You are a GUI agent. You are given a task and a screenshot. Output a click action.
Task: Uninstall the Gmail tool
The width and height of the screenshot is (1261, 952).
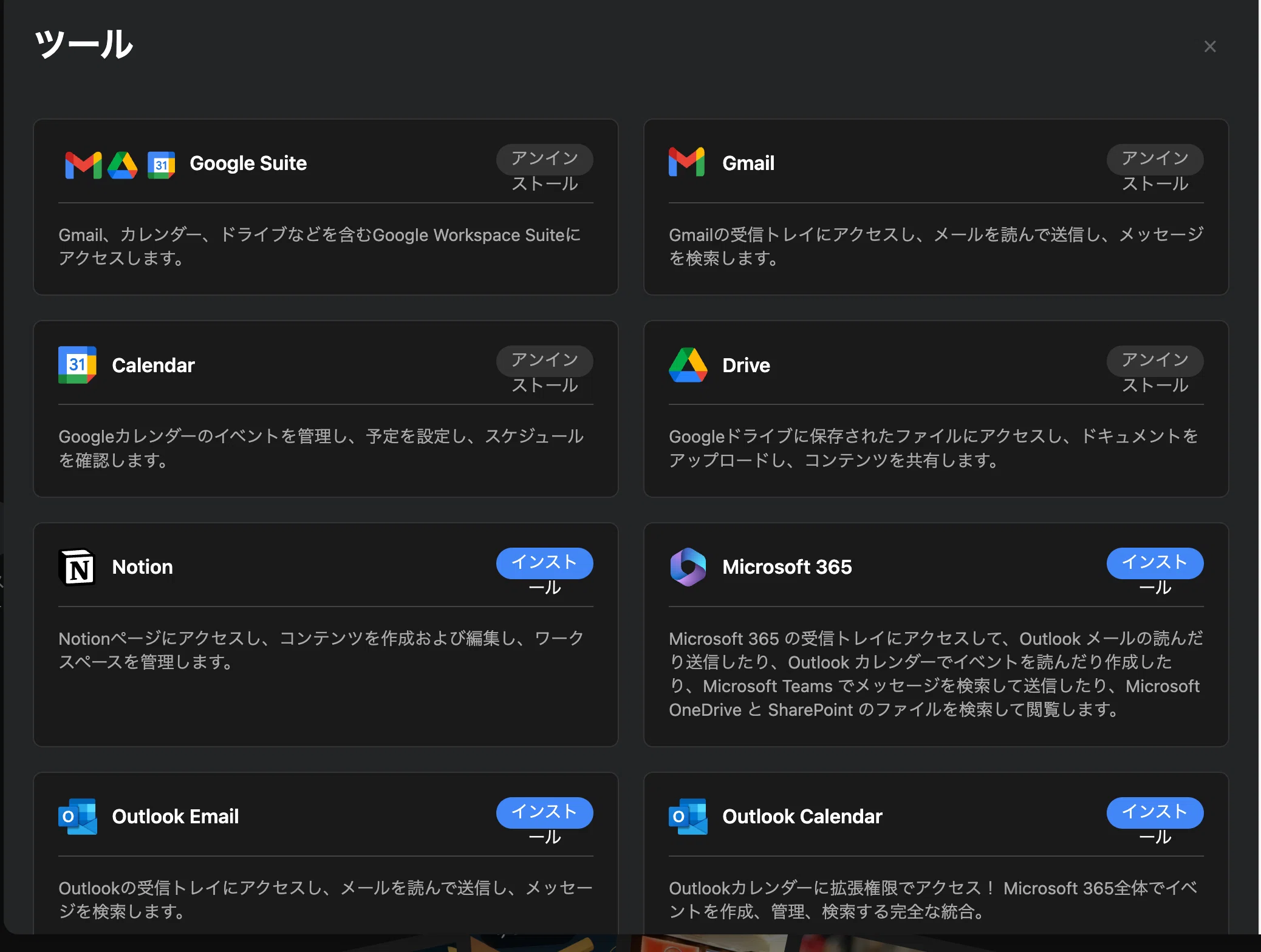(1155, 160)
